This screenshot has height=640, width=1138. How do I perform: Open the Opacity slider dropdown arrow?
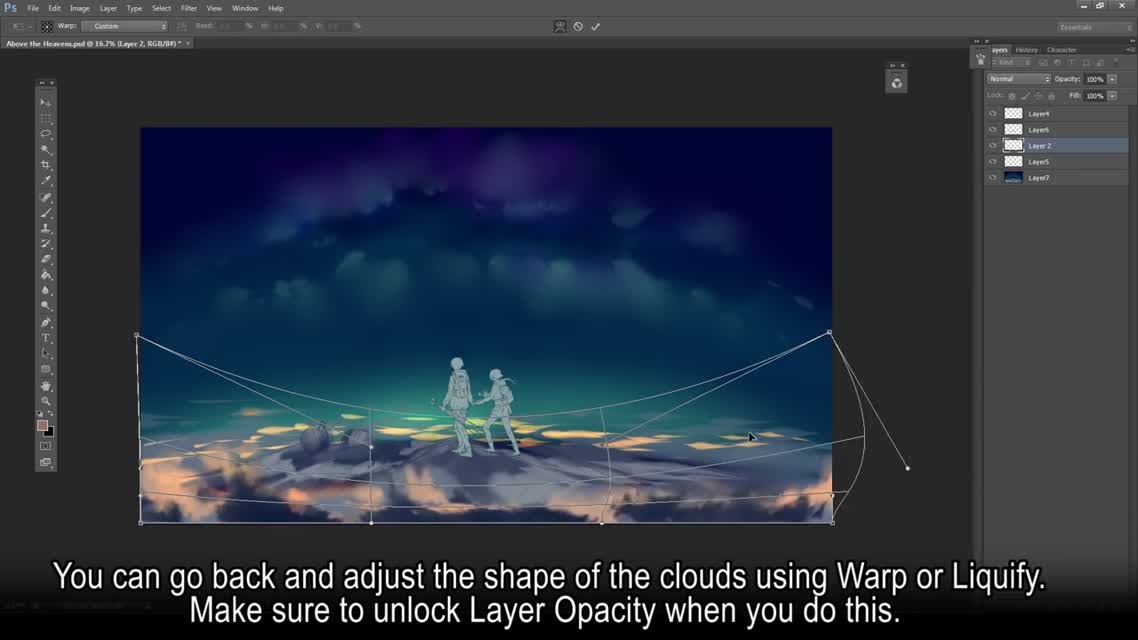point(1113,79)
